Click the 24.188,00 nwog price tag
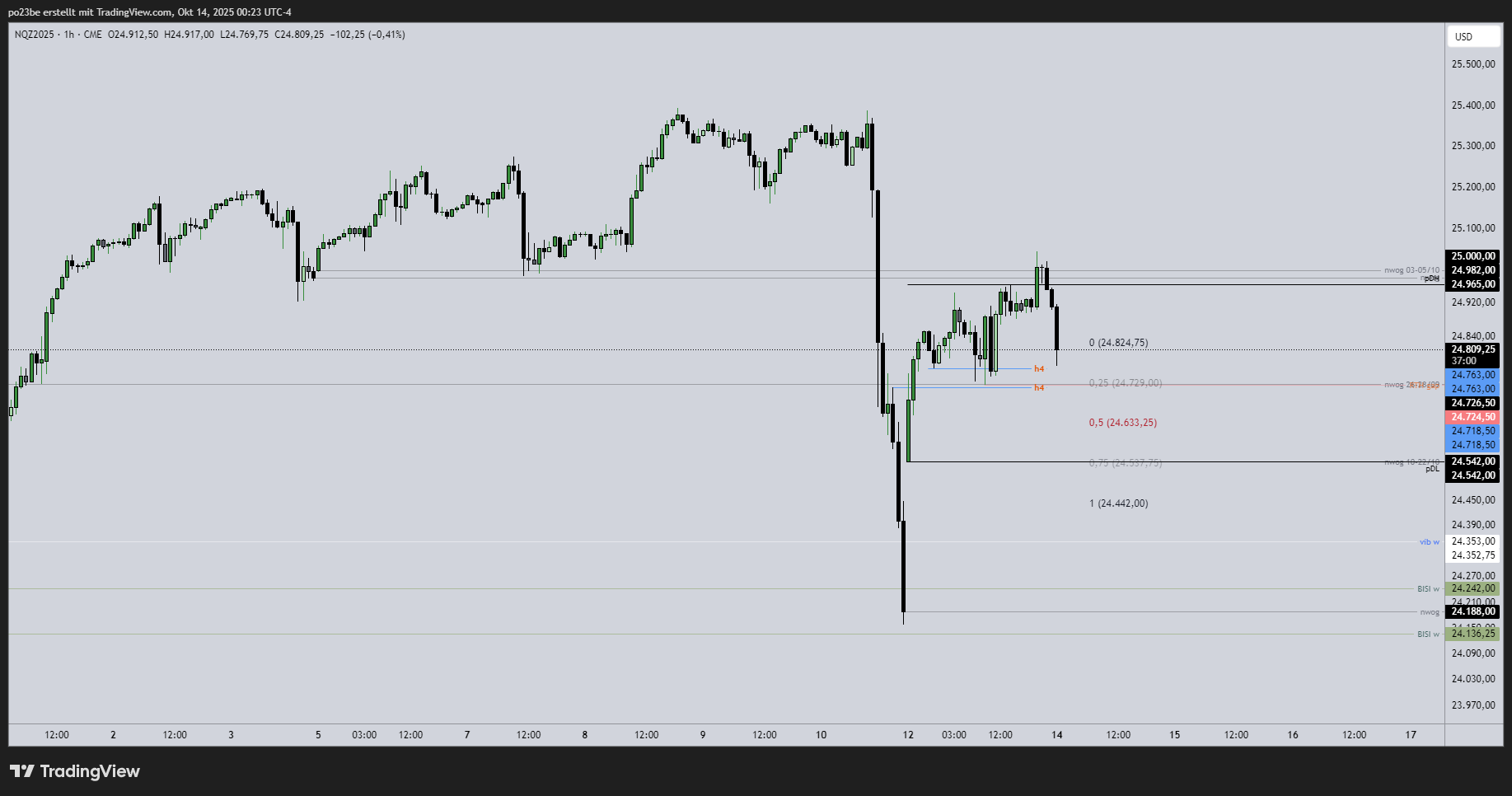 pyautogui.click(x=1473, y=611)
